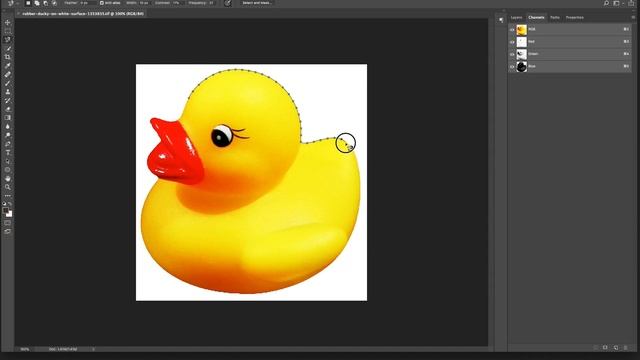Click Add to Selection mode icon
This screenshot has height=360, width=640.
[37, 3]
